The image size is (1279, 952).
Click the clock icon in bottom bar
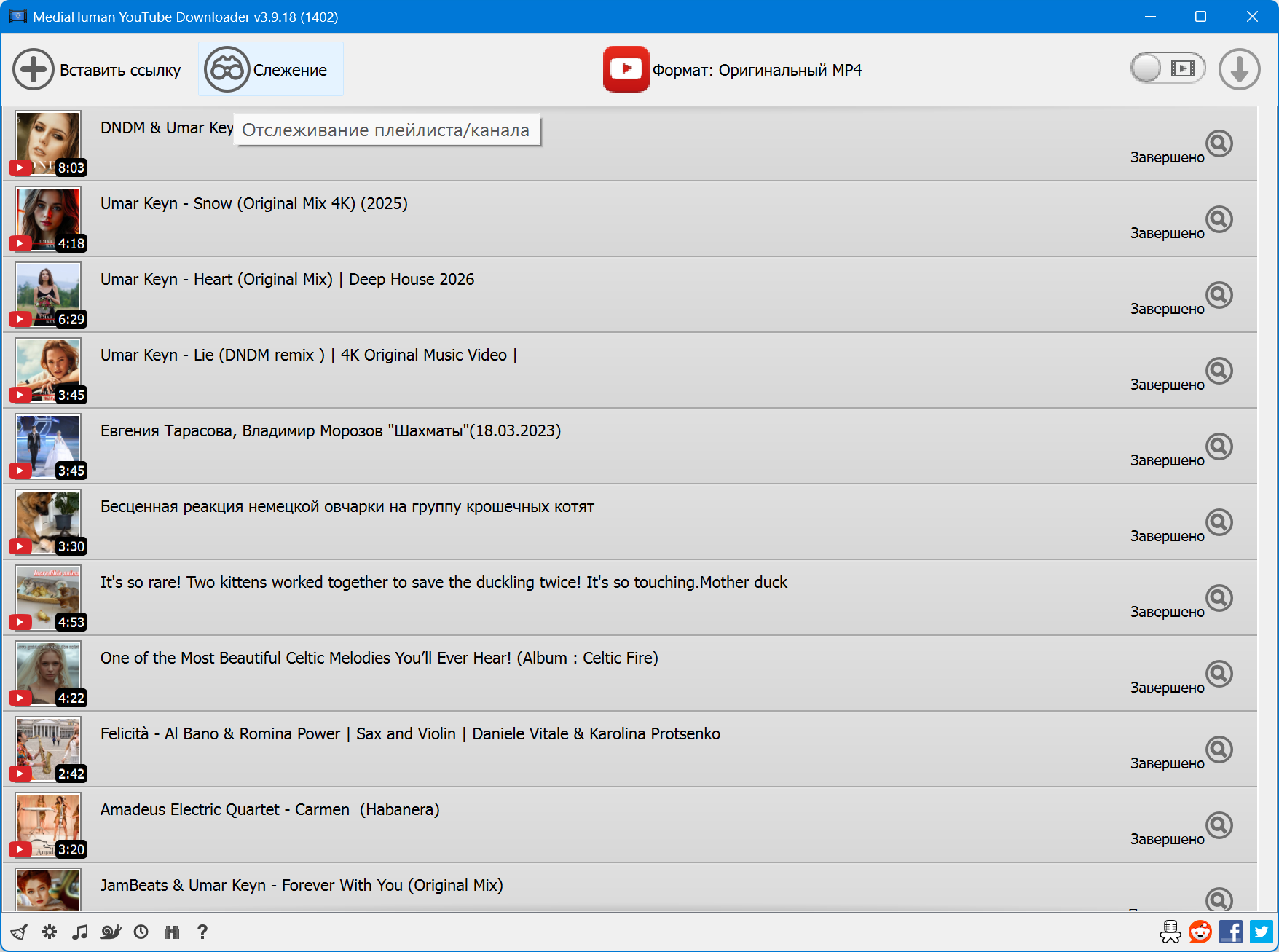(x=141, y=932)
